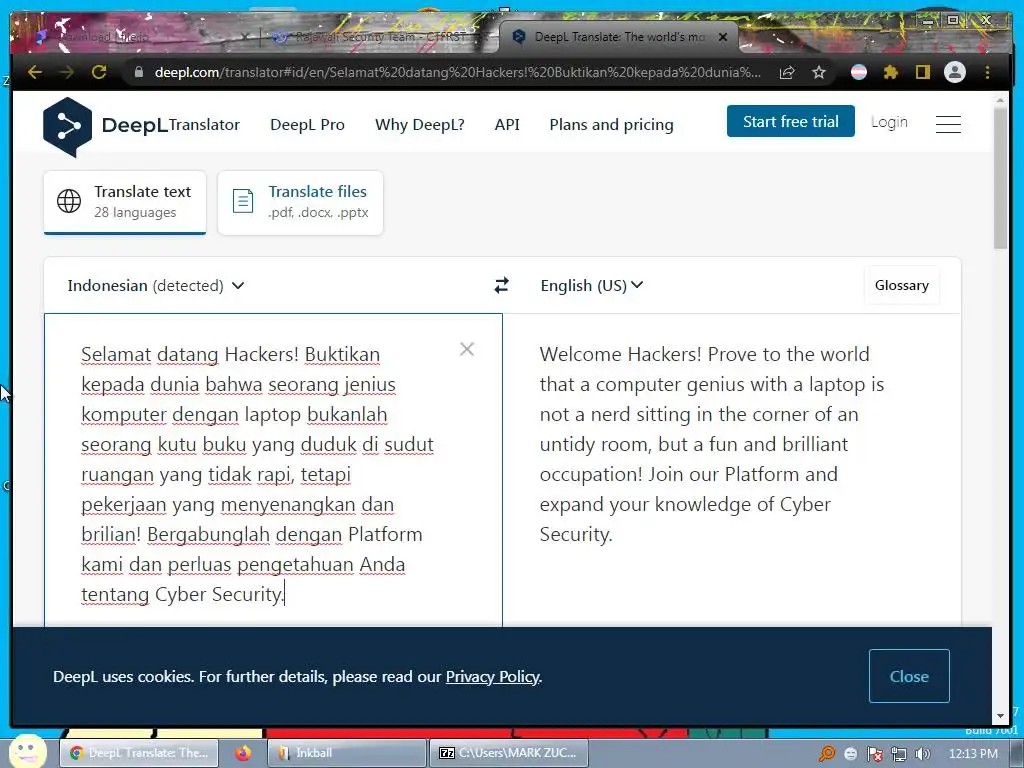Click the round striped extension icon
The width and height of the screenshot is (1024, 768).
(x=859, y=72)
